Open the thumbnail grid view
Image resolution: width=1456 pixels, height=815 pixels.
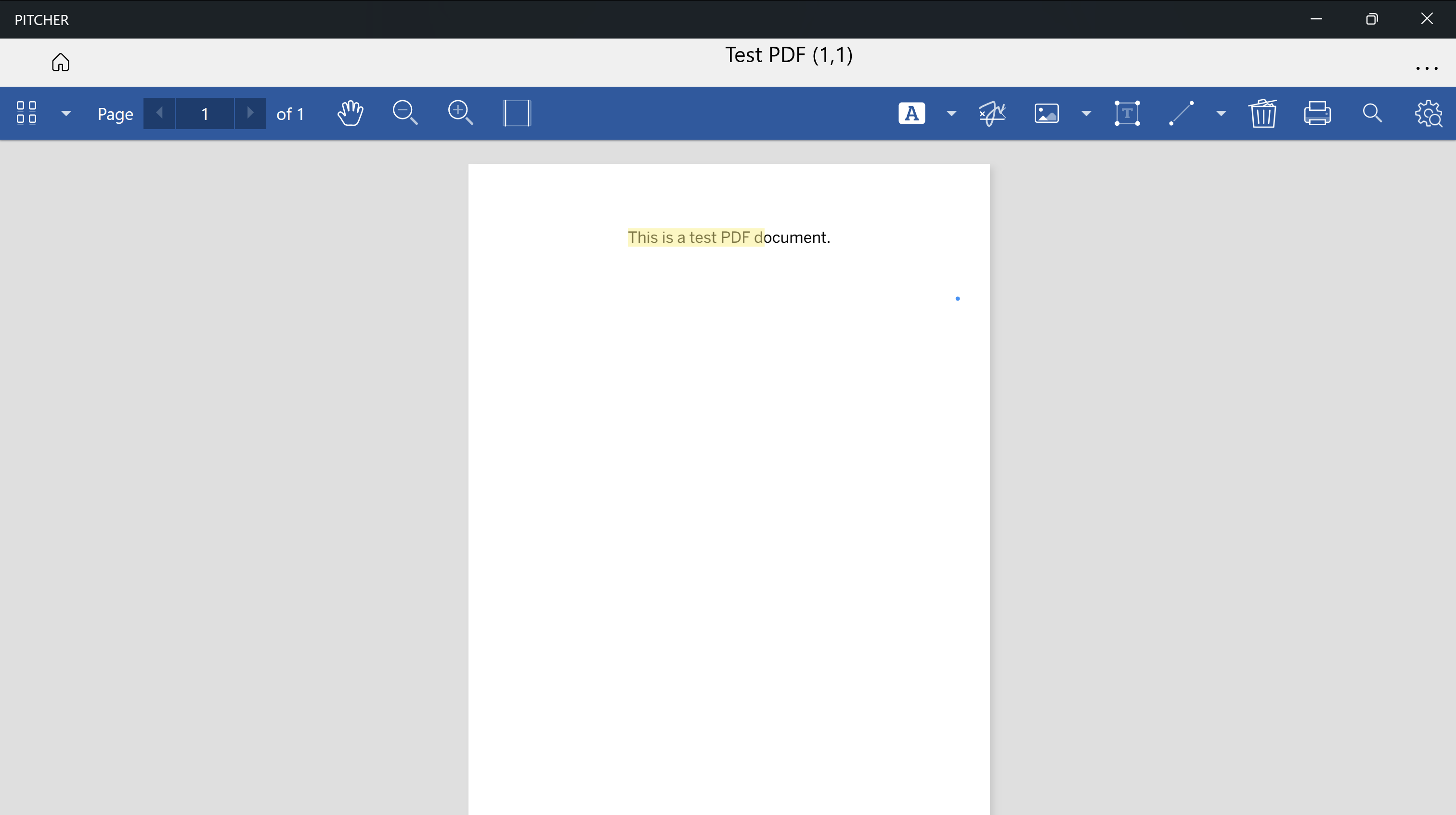pyautogui.click(x=26, y=113)
